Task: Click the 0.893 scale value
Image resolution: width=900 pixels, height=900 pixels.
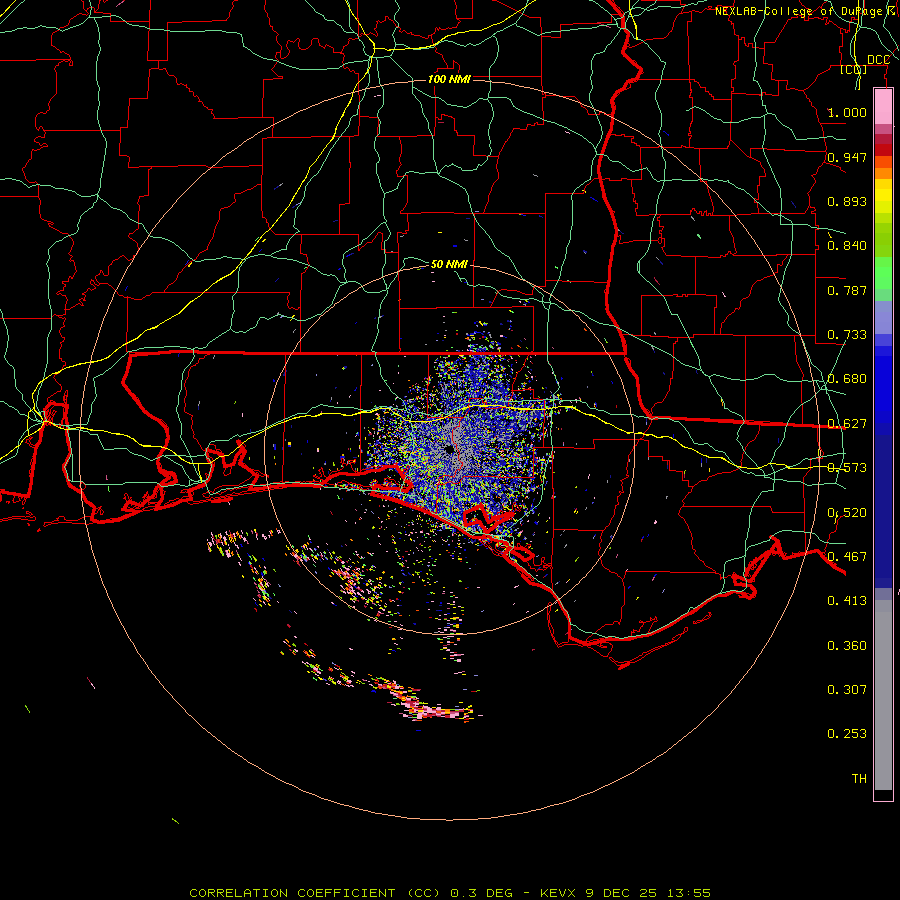Action: coord(847,201)
